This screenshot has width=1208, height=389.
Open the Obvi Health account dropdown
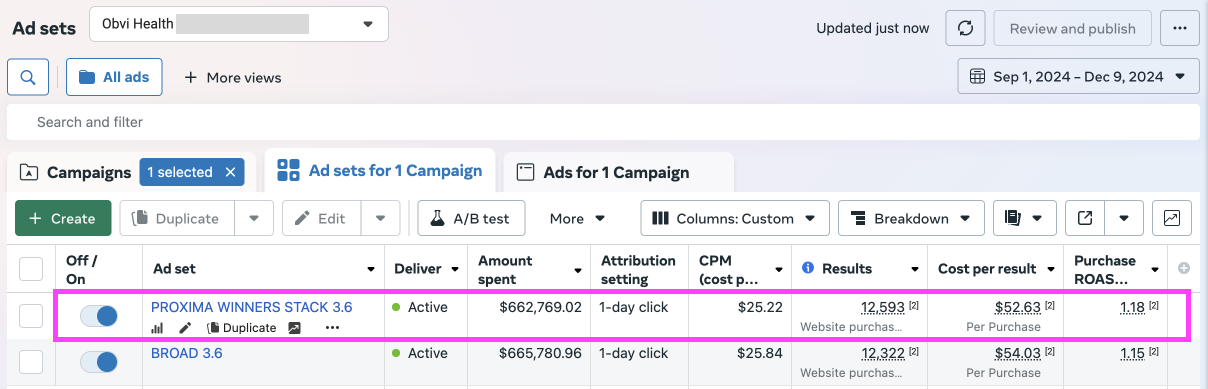click(238, 24)
